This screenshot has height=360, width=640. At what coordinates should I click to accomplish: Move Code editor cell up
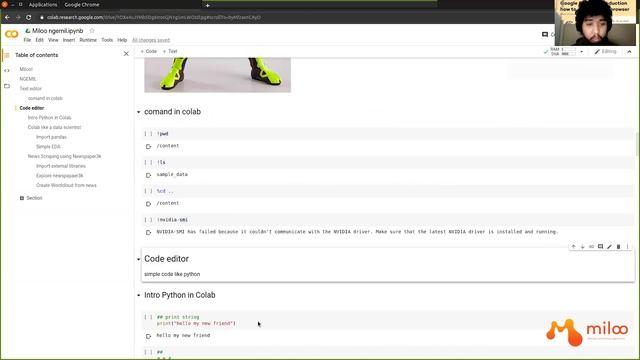pyautogui.click(x=573, y=247)
